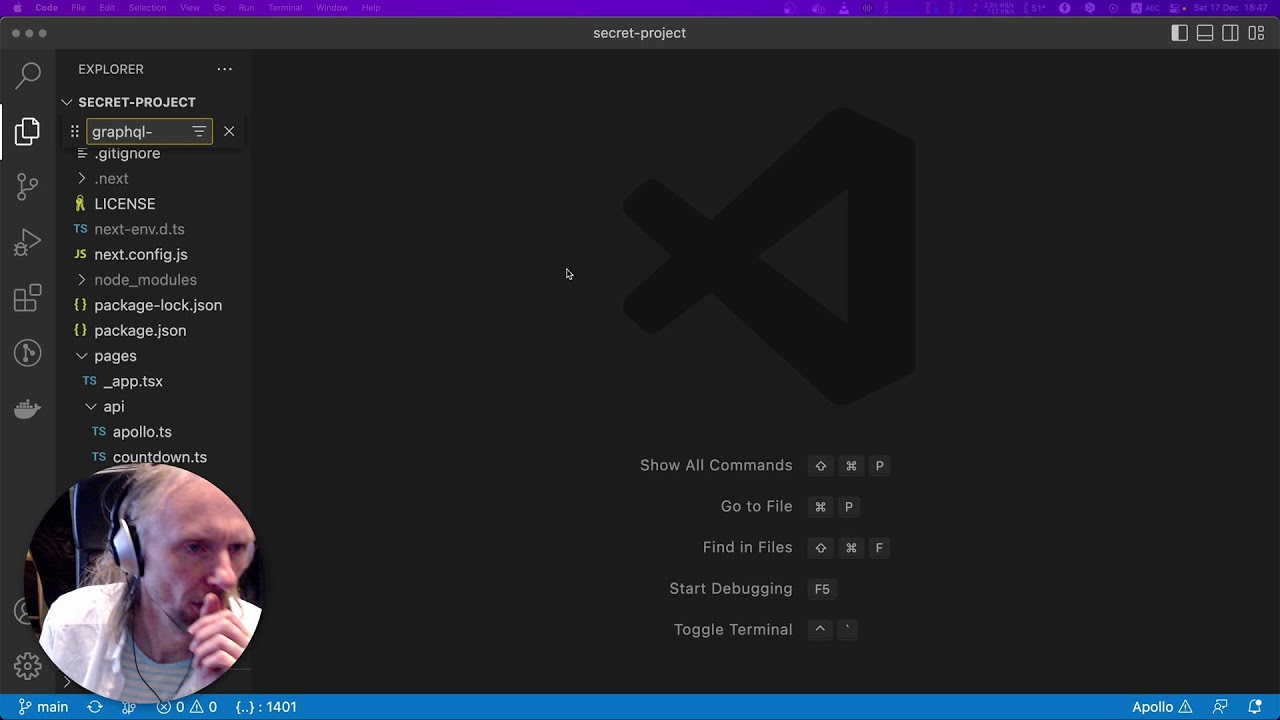The image size is (1280, 720).
Task: Open the View menu
Action: (189, 8)
